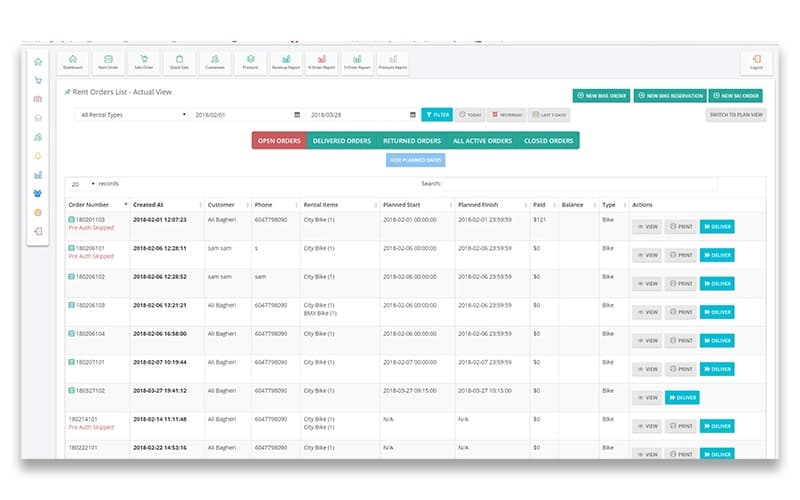
Task: Click the New Bike Reservation button
Action: click(x=670, y=95)
